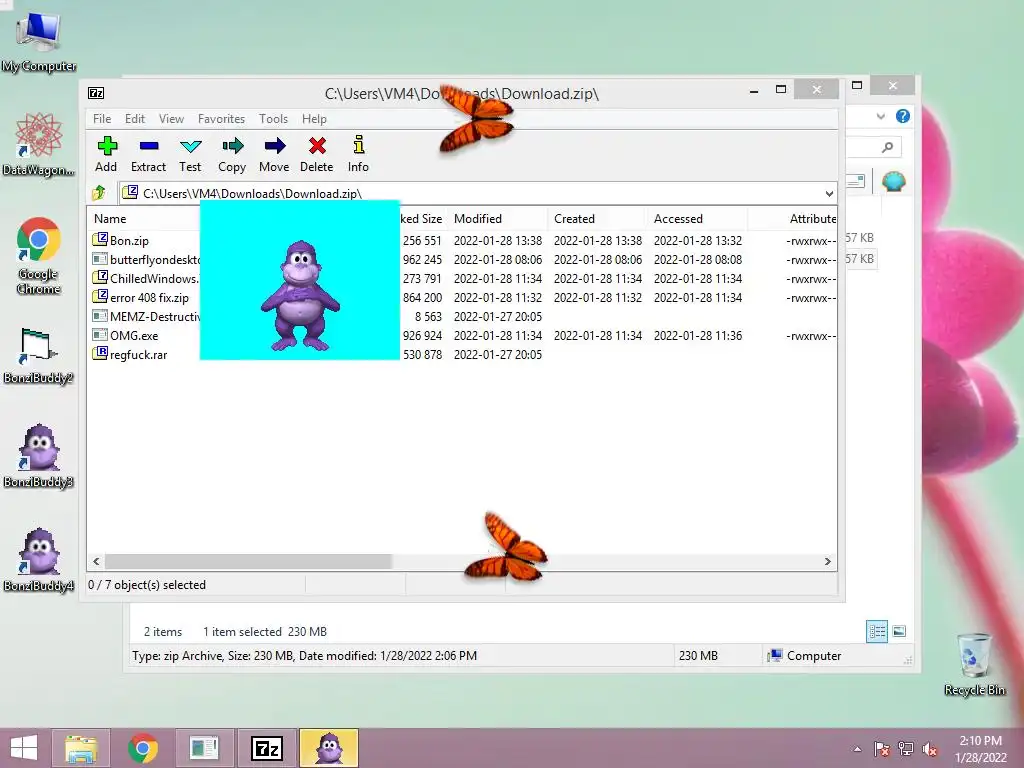This screenshot has height=768, width=1024.
Task: Open BonziBuddy3 desktop shortcut
Action: [x=39, y=456]
